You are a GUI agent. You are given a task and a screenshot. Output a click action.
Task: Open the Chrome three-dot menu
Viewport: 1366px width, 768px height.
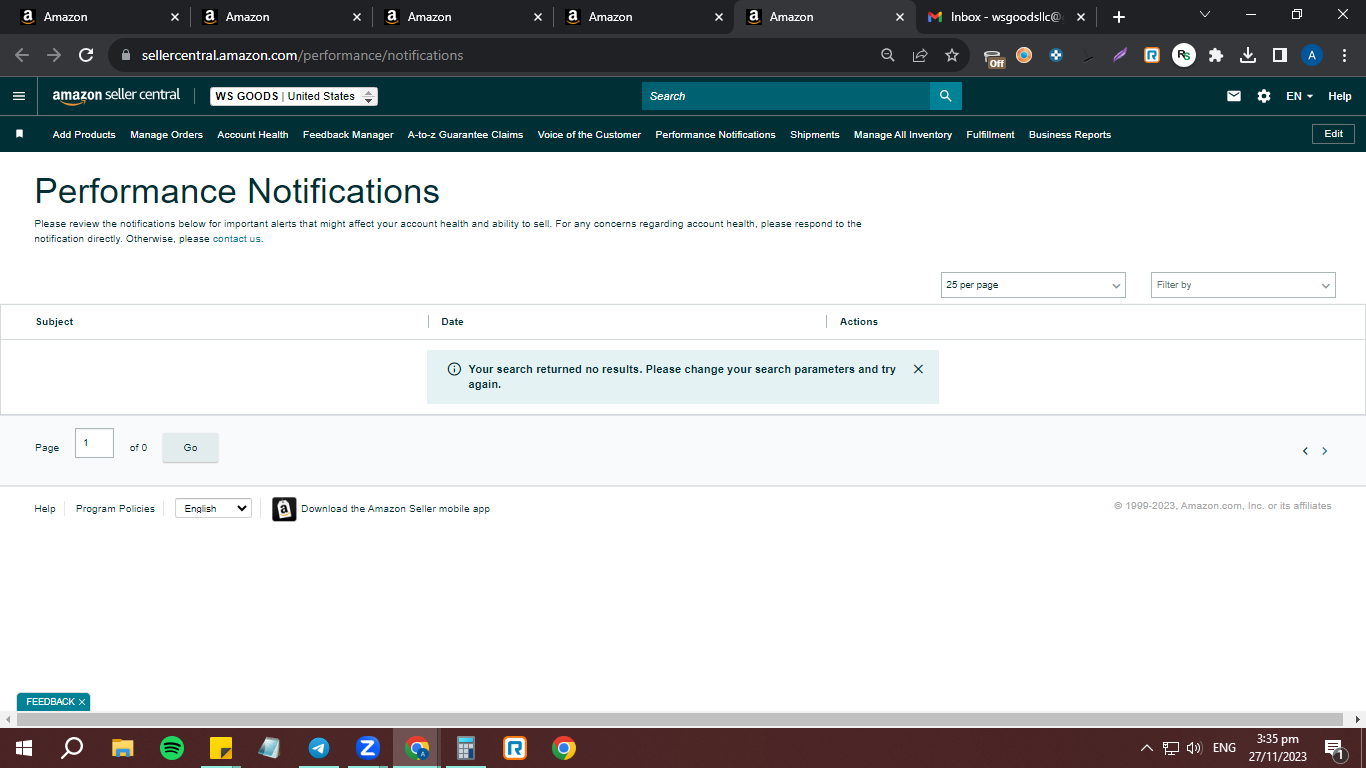tap(1343, 55)
